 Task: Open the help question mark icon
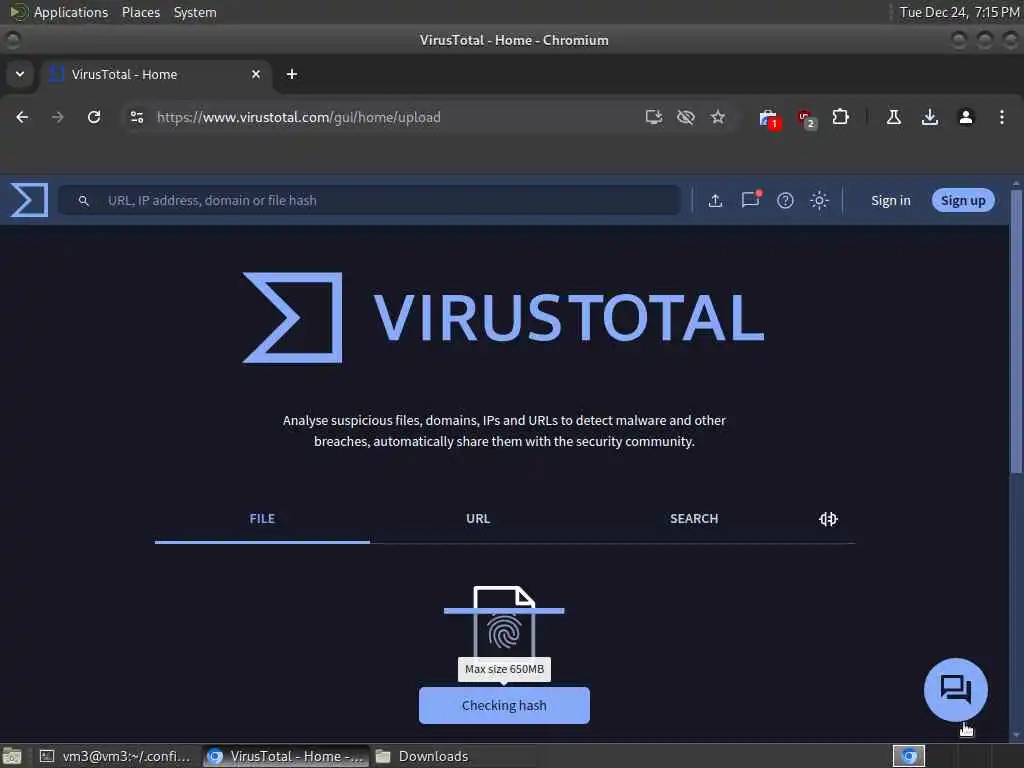(785, 200)
